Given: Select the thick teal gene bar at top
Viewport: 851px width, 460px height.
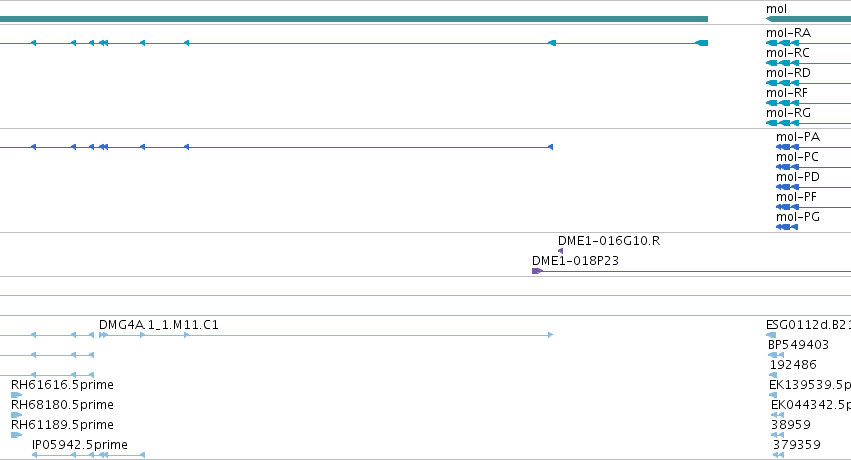Looking at the screenshot, I should point(354,19).
